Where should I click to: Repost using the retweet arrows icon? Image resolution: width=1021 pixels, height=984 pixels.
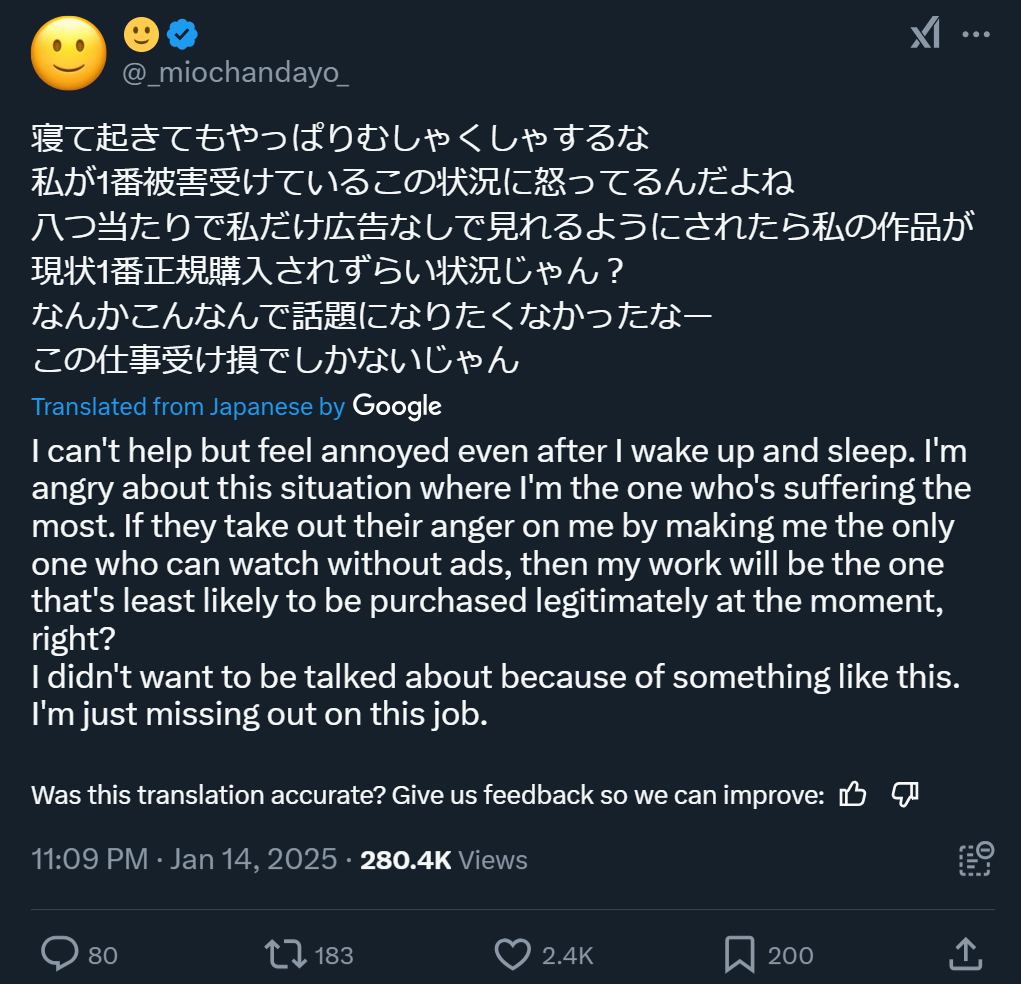point(286,954)
